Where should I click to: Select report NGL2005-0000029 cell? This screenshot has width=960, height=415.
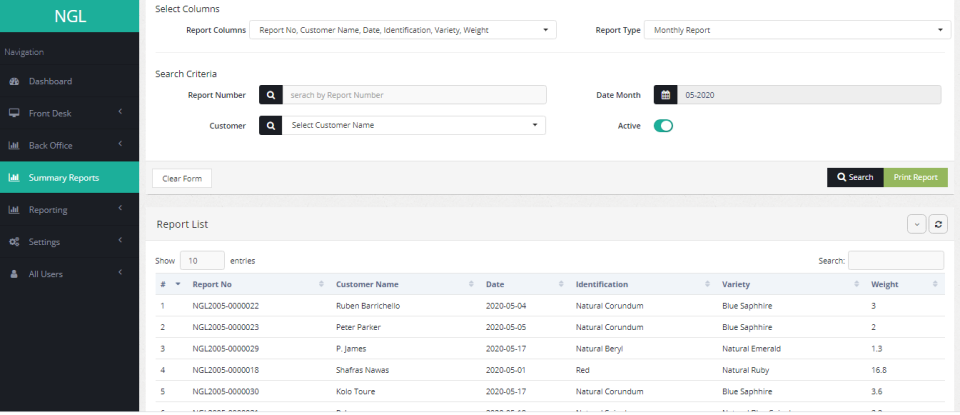click(225, 349)
